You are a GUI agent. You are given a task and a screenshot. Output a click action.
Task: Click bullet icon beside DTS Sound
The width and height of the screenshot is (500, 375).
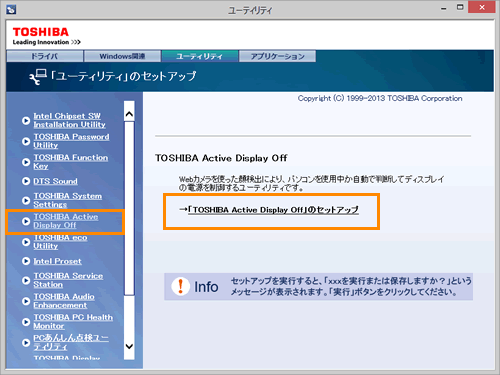[26, 181]
